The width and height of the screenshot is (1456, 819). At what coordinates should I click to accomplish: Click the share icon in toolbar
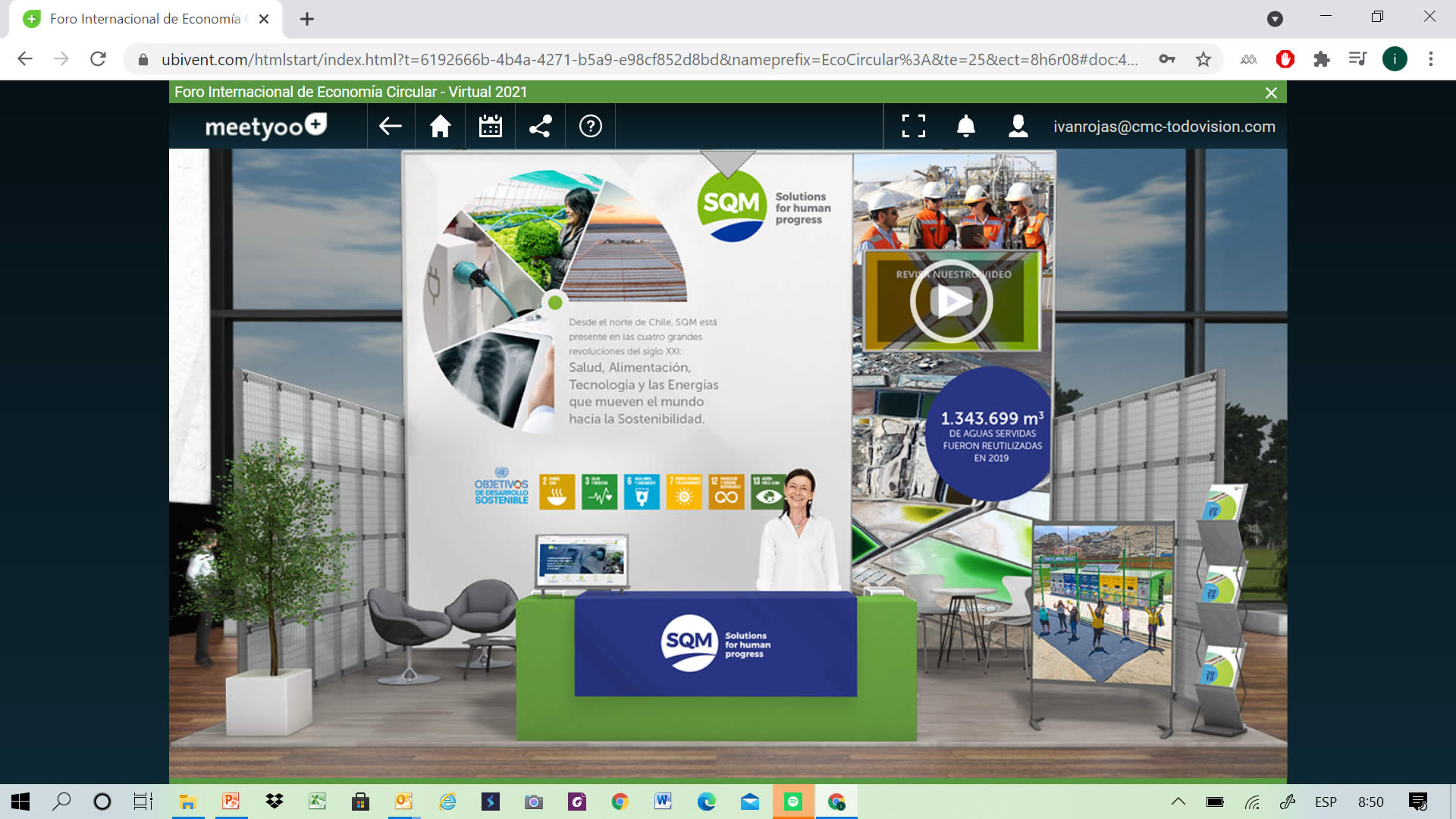pyautogui.click(x=540, y=126)
